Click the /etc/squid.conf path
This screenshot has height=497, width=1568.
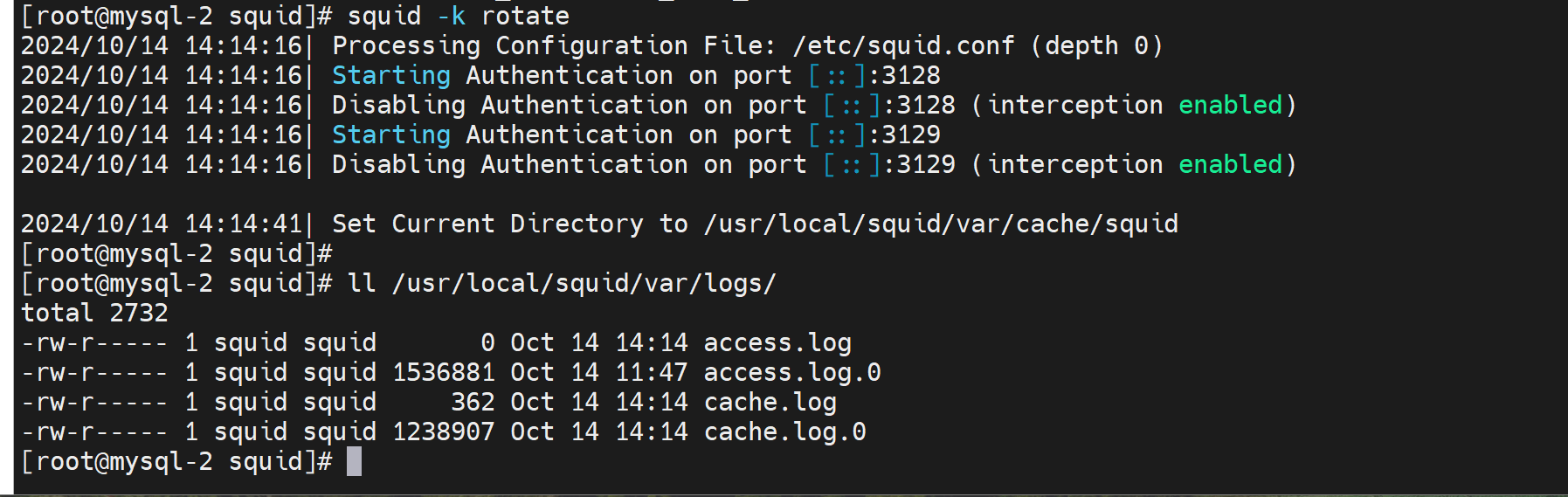click(902, 45)
